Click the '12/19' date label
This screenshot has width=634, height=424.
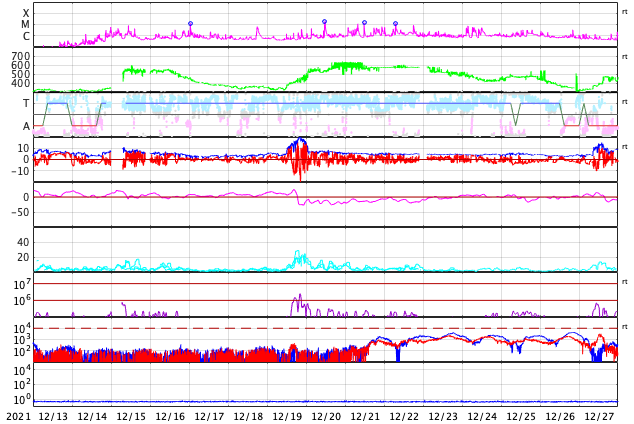point(287,417)
